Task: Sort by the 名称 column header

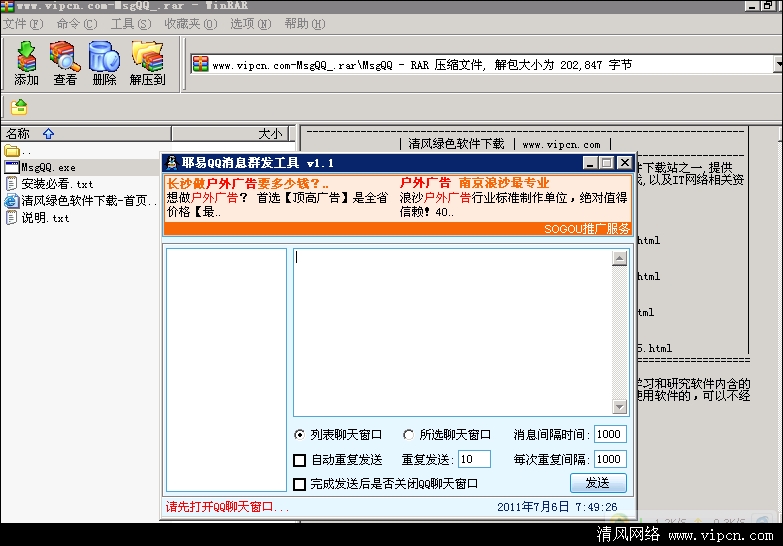Action: point(86,133)
